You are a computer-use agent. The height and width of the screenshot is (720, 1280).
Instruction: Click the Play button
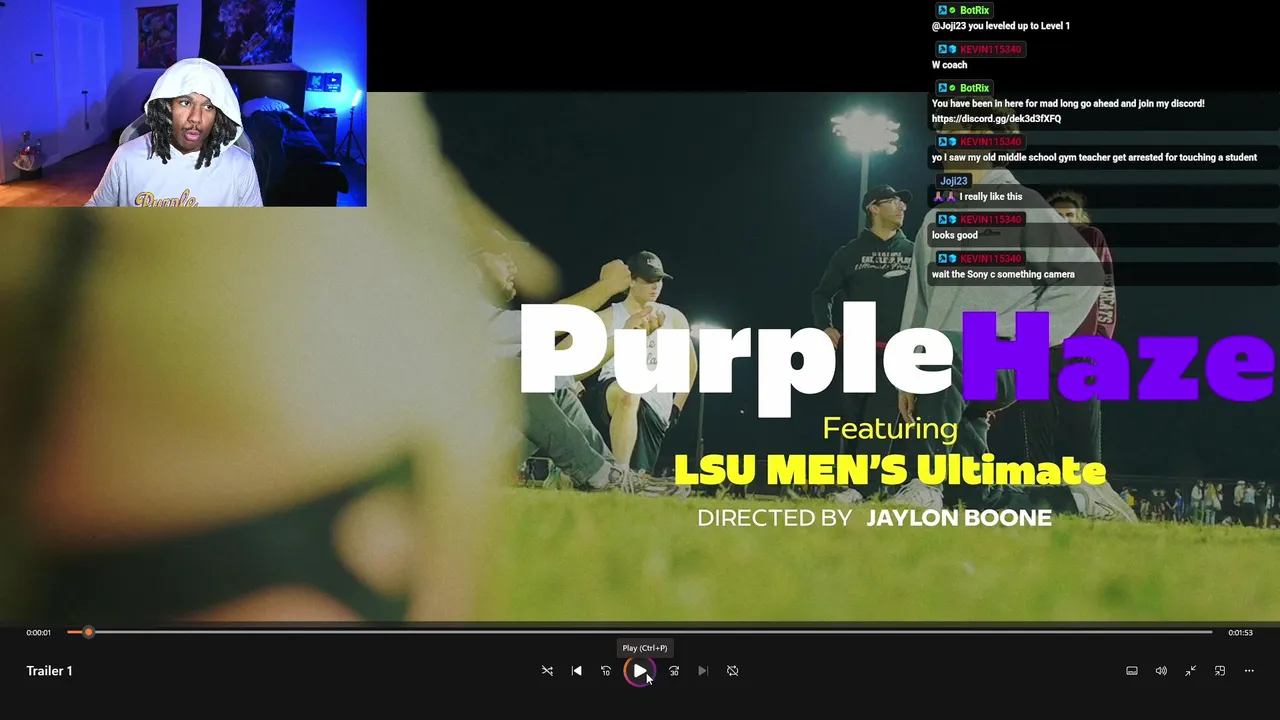[639, 671]
